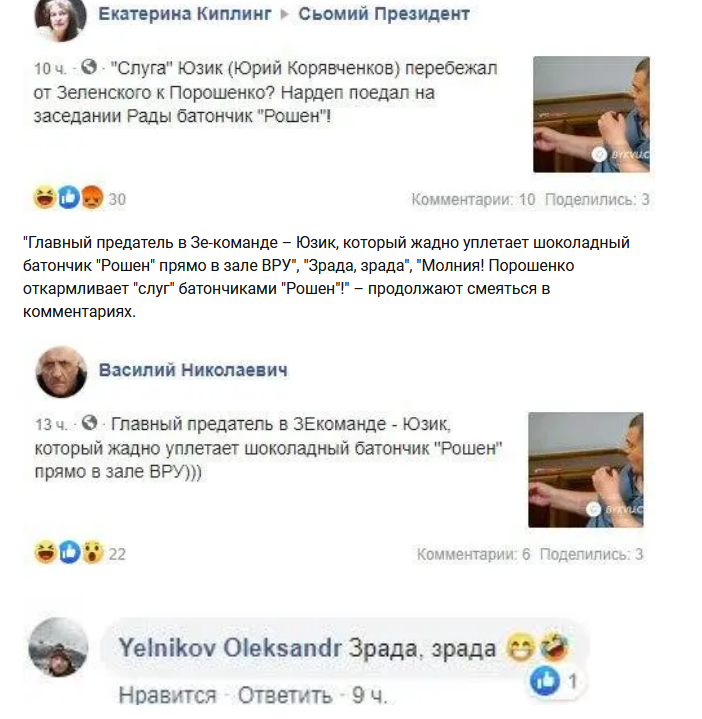Open Комментарии: 10 on first post
The height and width of the screenshot is (719, 702).
(x=473, y=199)
